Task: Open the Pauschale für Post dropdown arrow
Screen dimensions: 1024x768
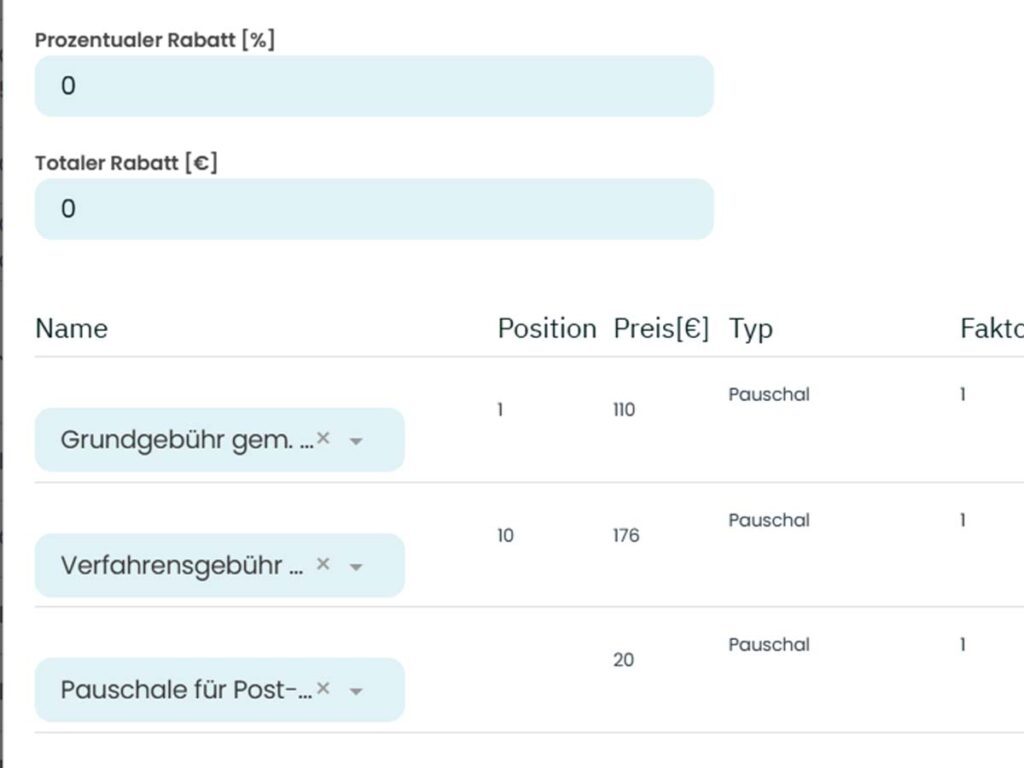Action: coord(357,691)
